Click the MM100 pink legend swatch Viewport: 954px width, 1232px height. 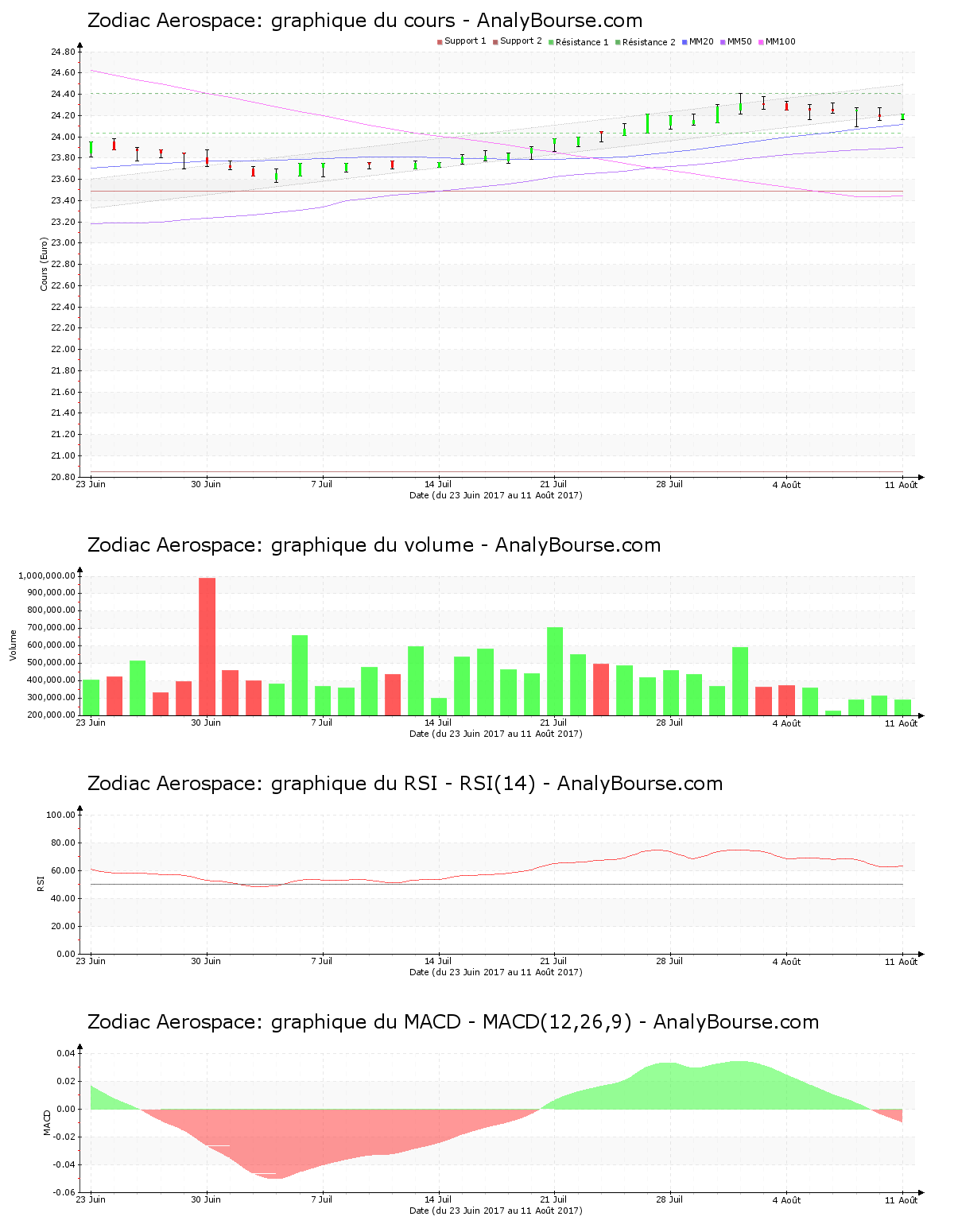click(x=761, y=42)
